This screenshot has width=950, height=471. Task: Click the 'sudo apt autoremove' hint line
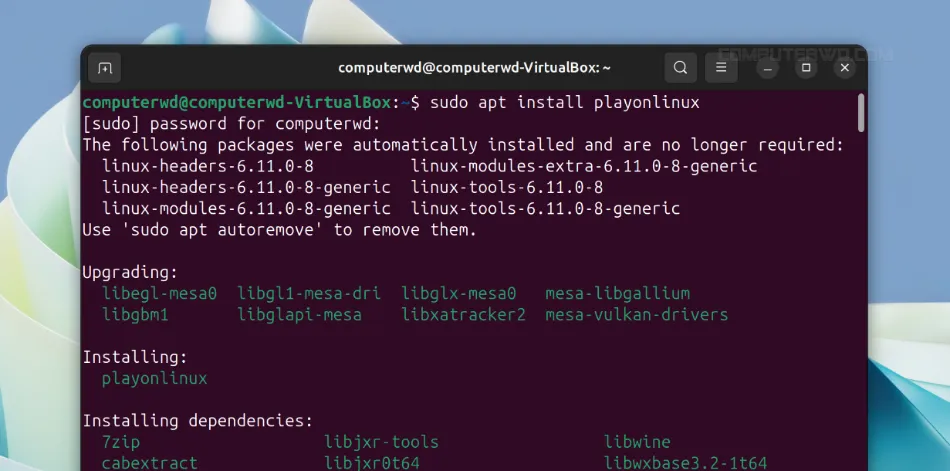coord(280,230)
